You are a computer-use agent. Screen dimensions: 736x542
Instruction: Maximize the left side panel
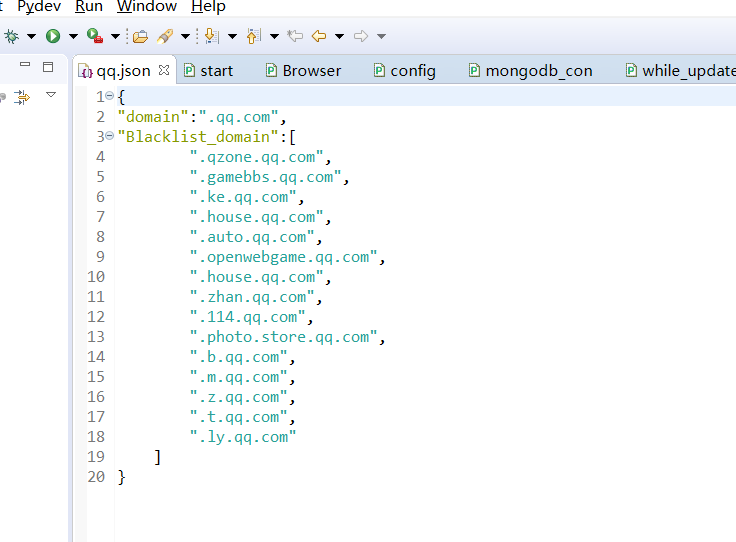pyautogui.click(x=48, y=67)
